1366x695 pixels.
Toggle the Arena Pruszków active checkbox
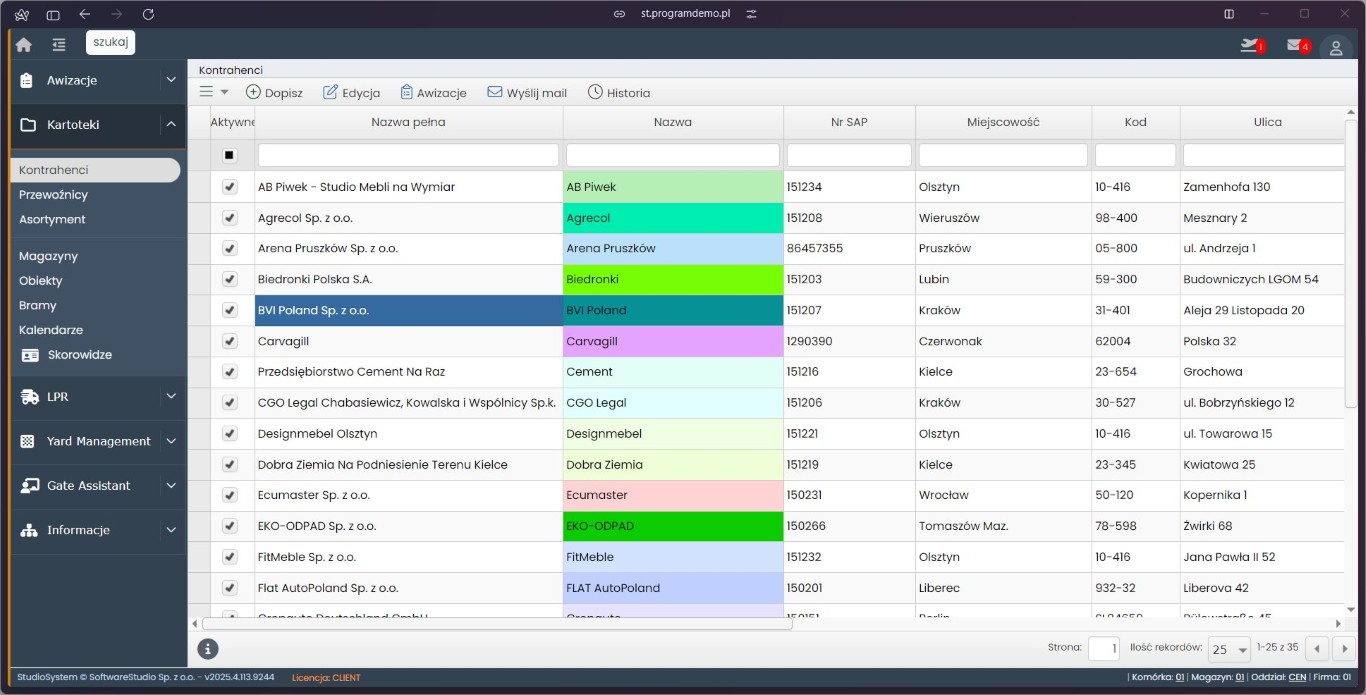(229, 248)
